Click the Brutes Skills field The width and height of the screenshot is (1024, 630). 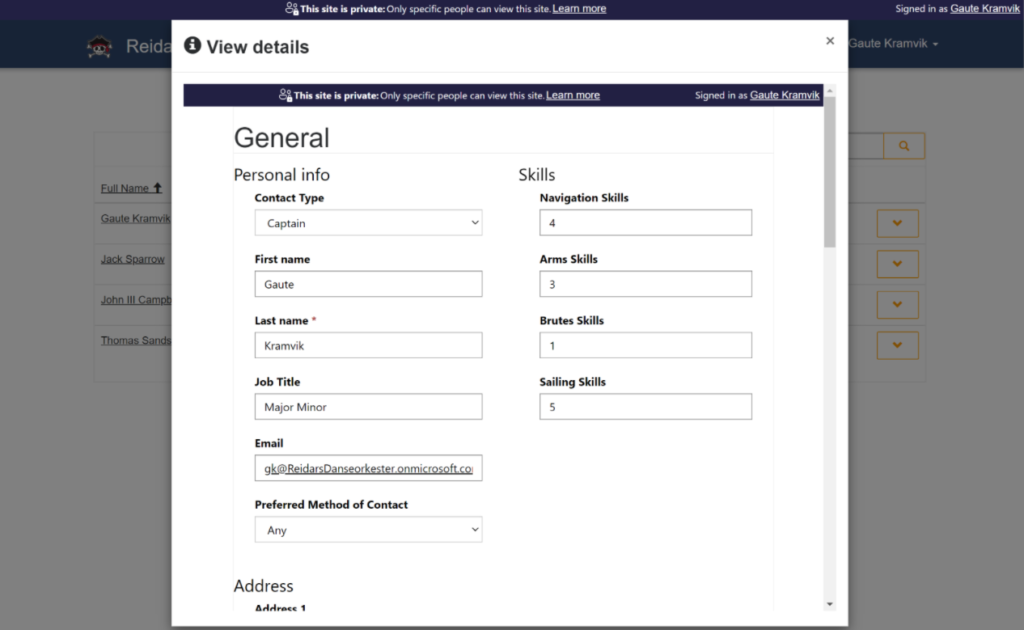(x=645, y=345)
